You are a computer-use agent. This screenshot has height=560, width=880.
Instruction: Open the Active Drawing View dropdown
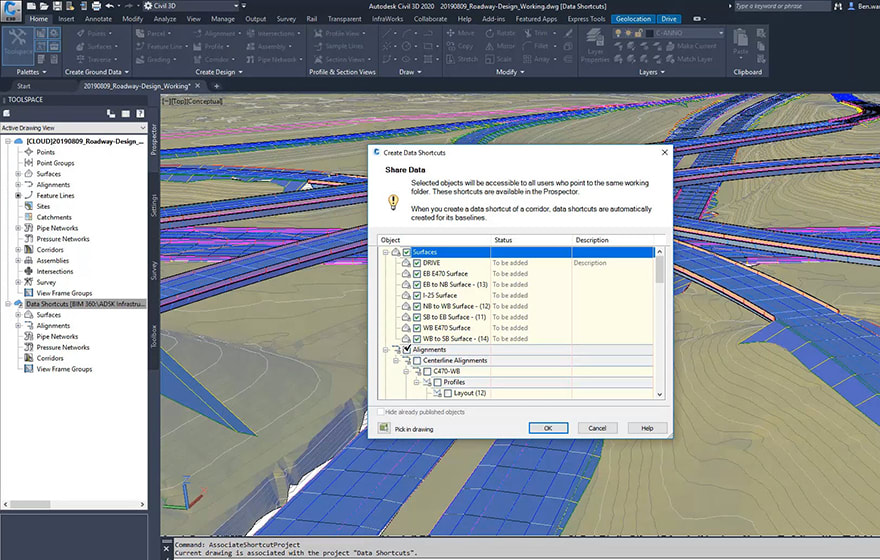point(74,128)
